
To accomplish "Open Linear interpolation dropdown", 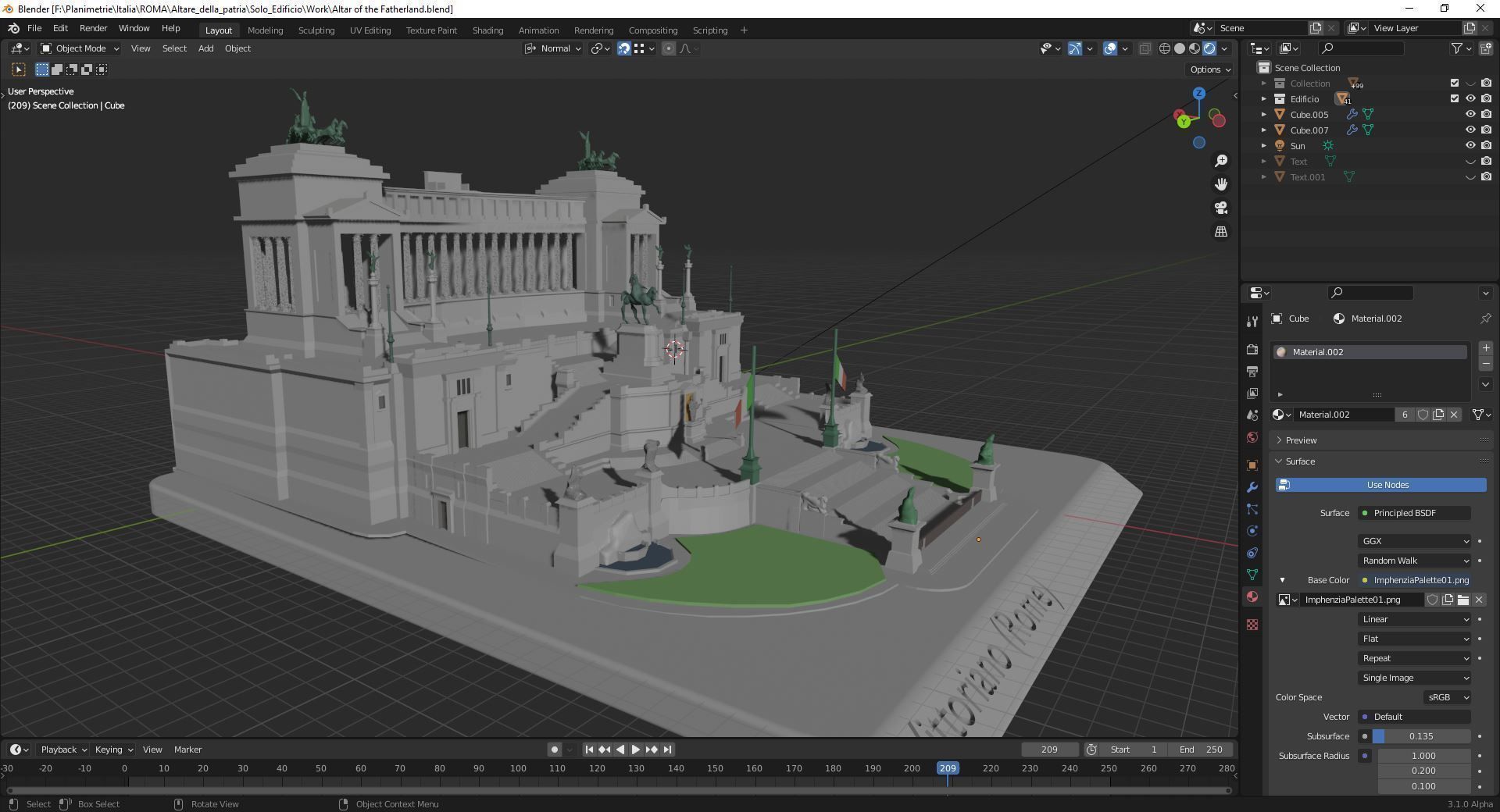I will pyautogui.click(x=1415, y=619).
